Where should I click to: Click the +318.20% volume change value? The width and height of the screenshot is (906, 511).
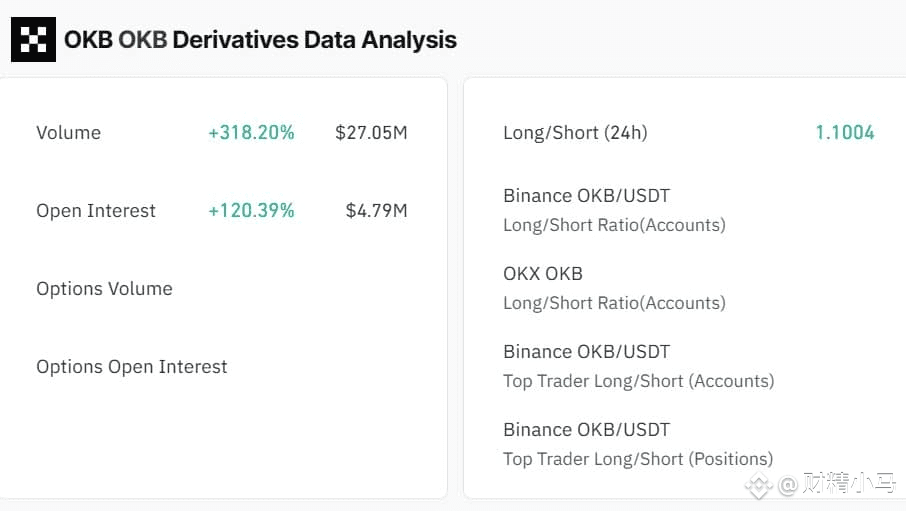tap(251, 133)
